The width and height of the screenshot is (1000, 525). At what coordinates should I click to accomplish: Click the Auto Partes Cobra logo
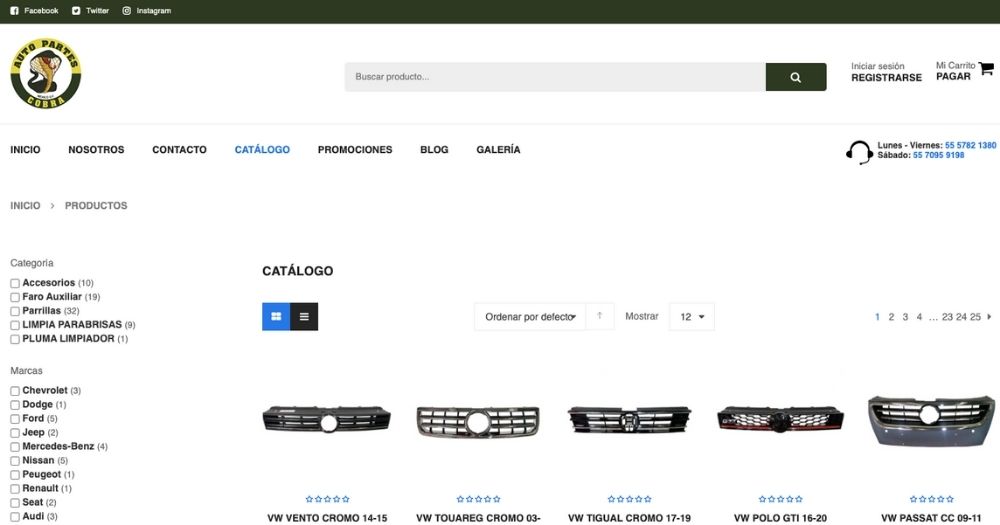46,73
